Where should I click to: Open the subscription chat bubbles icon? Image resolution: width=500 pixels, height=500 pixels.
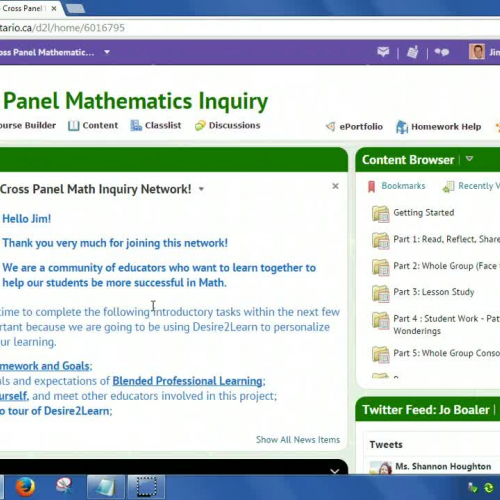[442, 52]
